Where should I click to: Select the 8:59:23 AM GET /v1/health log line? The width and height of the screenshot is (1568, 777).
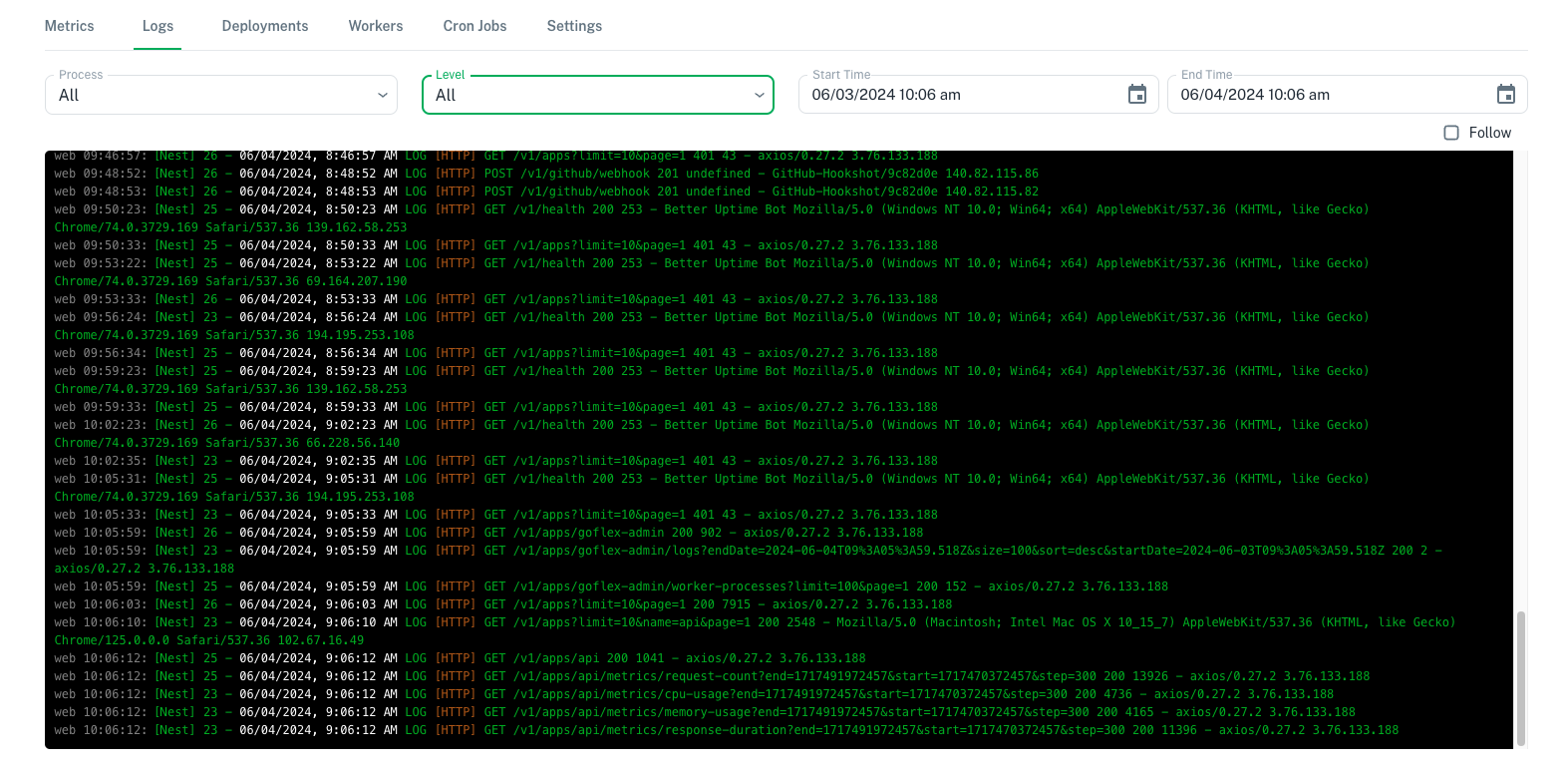tap(712, 380)
